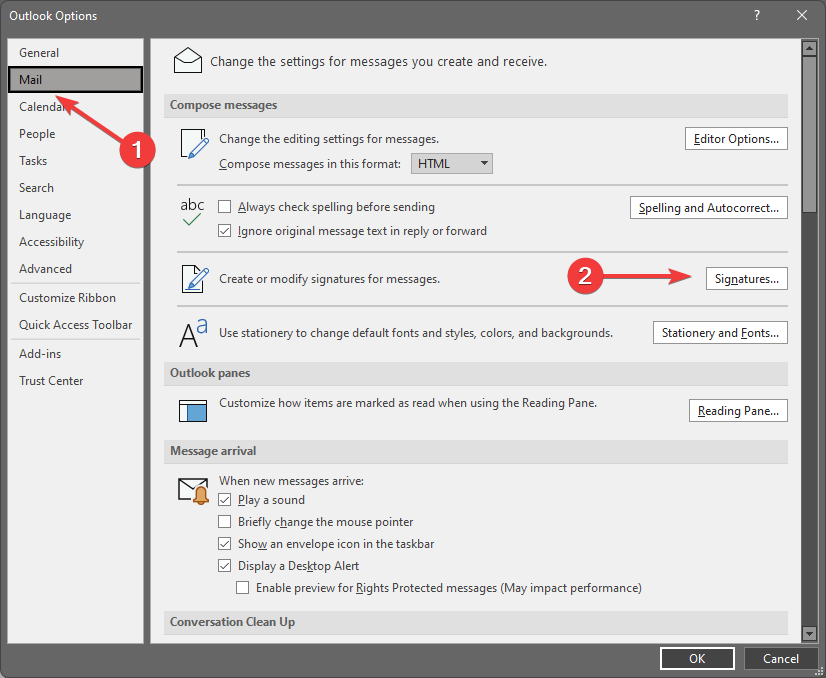The image size is (826, 678).
Task: Uncheck Ignore original message text in reply
Action: coord(224,231)
